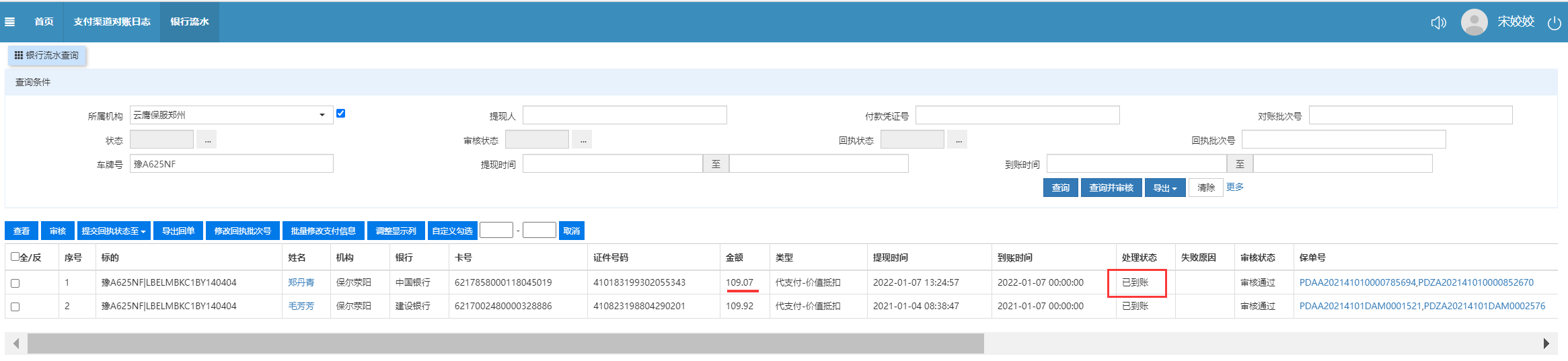Image resolution: width=1568 pixels, height=361 pixels.
Task: Click the 回执状态 text field
Action: pos(913,140)
